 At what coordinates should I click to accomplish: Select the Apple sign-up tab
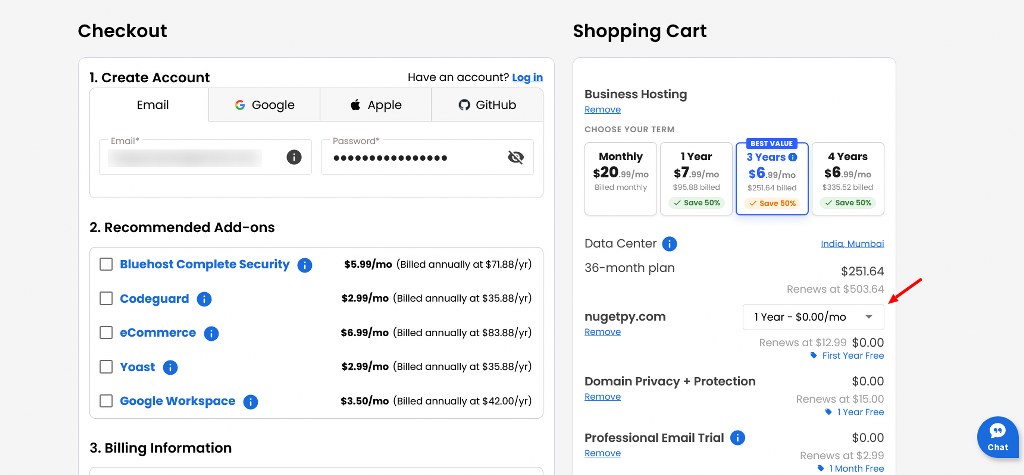(376, 105)
